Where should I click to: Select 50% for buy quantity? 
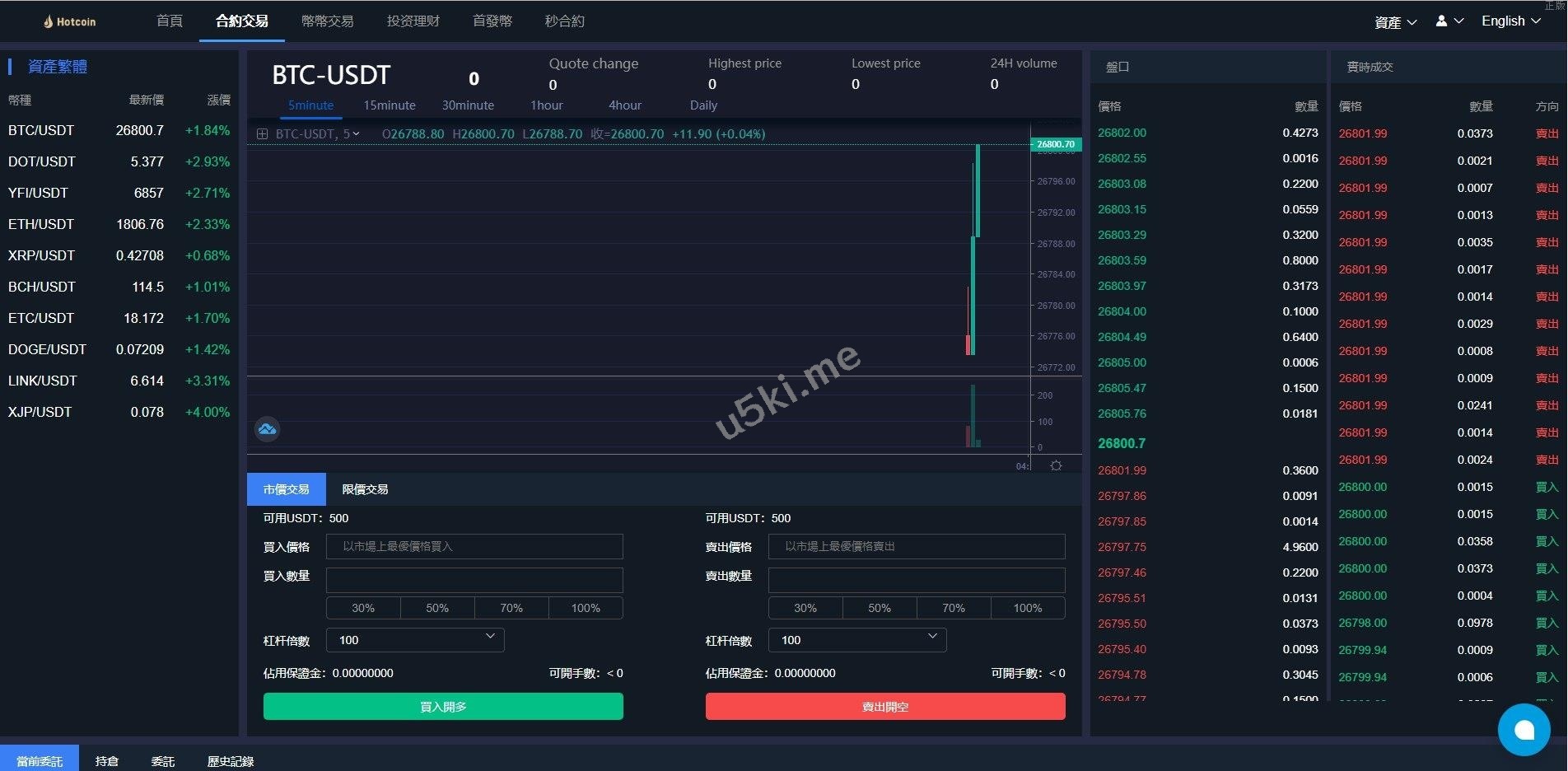437,608
